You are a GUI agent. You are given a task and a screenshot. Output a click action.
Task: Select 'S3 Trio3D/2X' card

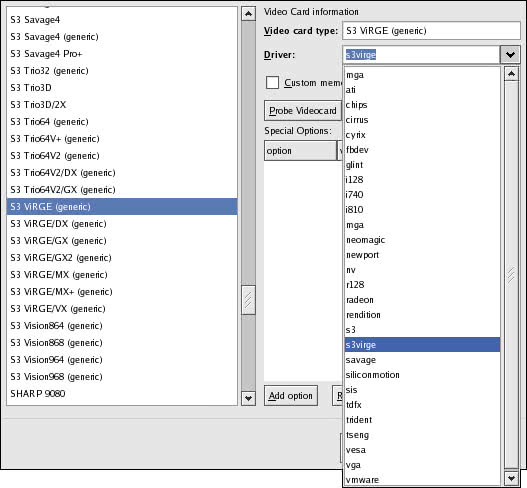122,105
